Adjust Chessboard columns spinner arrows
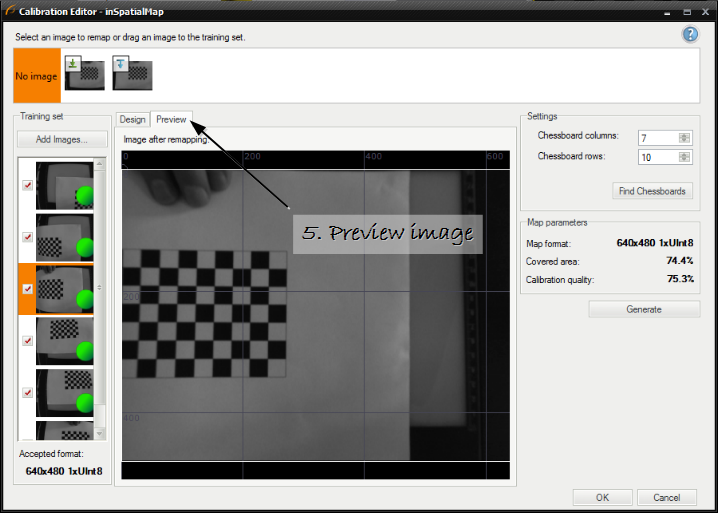Viewport: 718px width, 513px height. pyautogui.click(x=684, y=138)
